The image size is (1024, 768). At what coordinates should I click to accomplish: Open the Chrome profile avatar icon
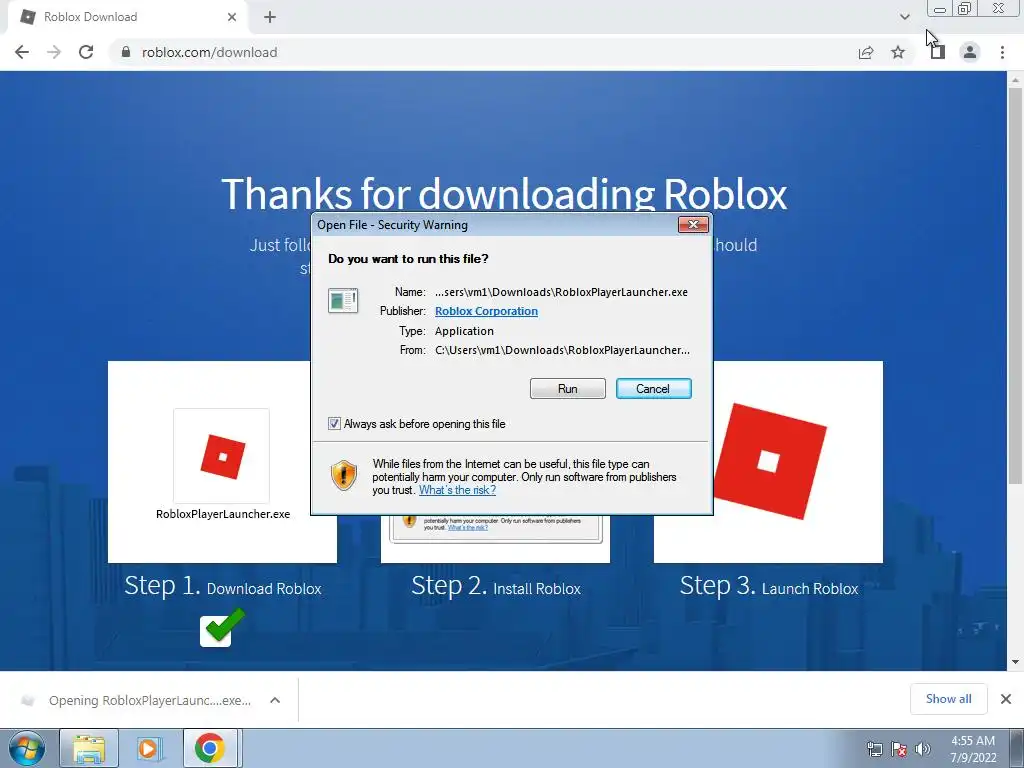pos(970,52)
